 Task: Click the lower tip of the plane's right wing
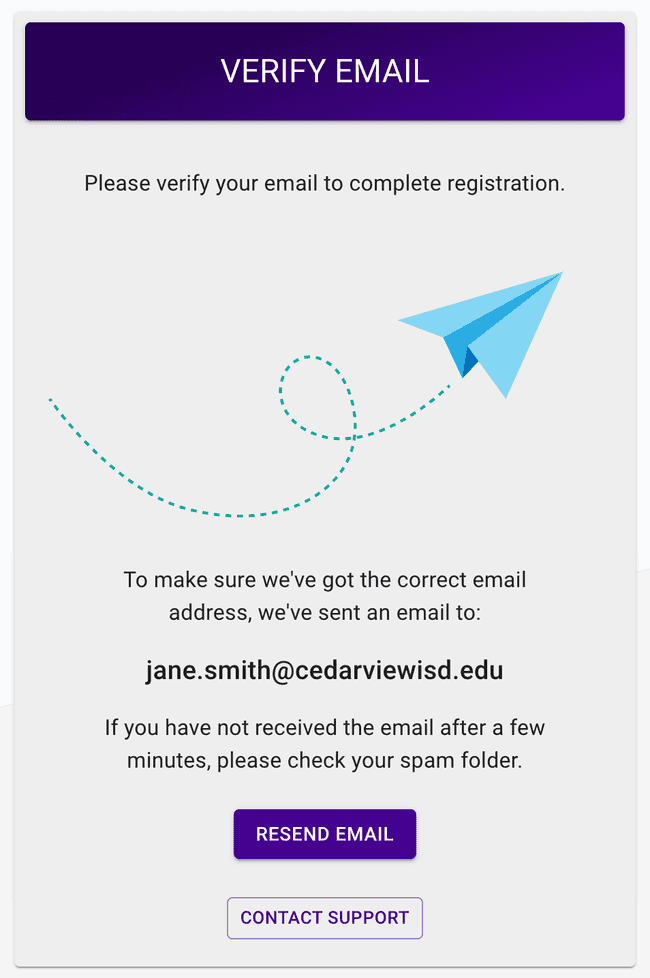click(x=506, y=395)
